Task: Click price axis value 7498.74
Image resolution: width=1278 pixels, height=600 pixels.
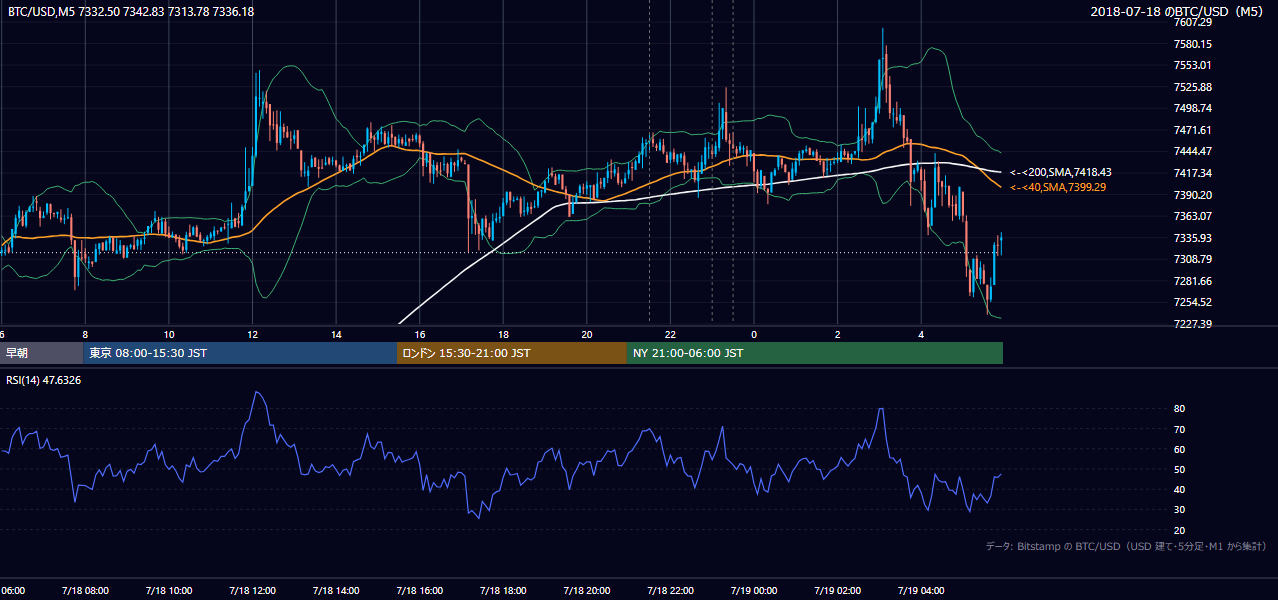Action: coord(1193,108)
